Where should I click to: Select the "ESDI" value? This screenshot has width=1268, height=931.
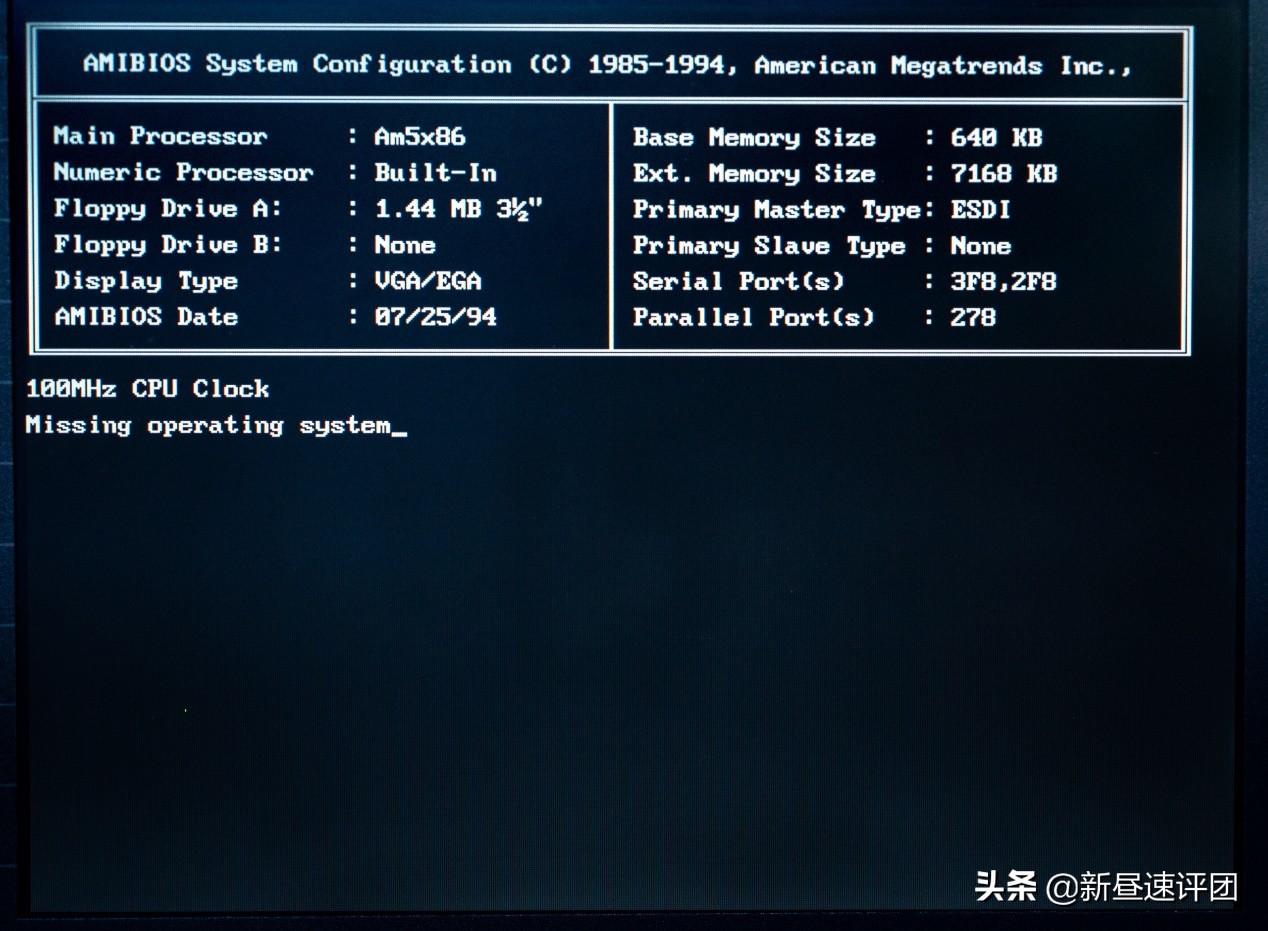point(980,210)
